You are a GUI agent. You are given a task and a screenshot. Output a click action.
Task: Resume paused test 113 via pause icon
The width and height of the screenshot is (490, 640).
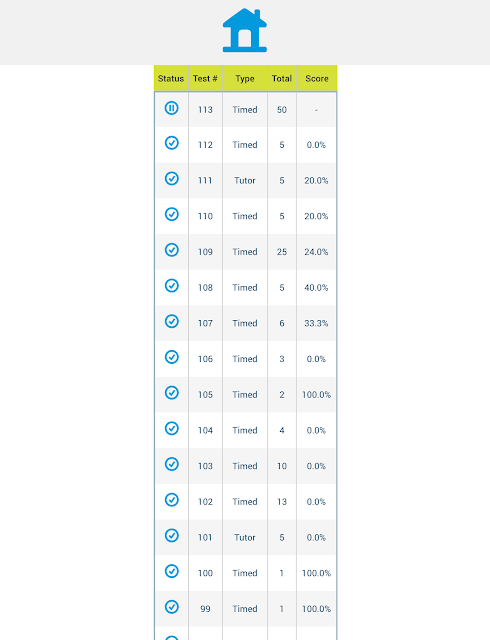pyautogui.click(x=172, y=108)
